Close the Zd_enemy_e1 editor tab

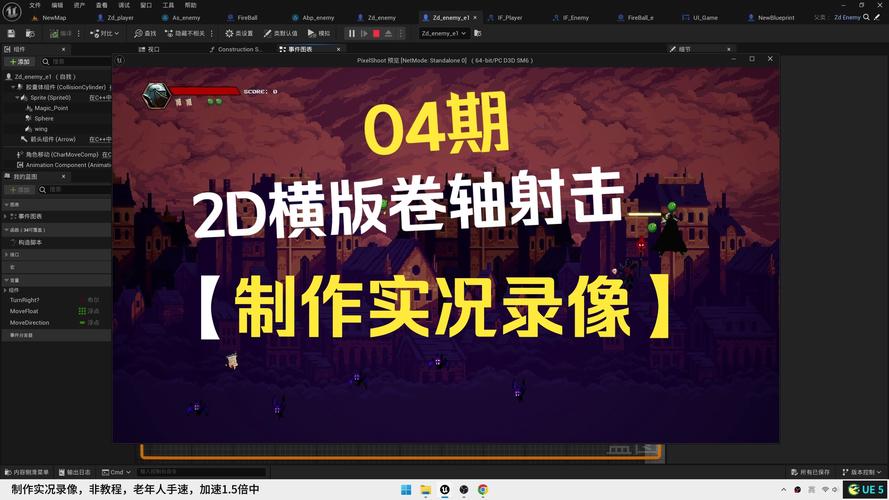[x=475, y=18]
